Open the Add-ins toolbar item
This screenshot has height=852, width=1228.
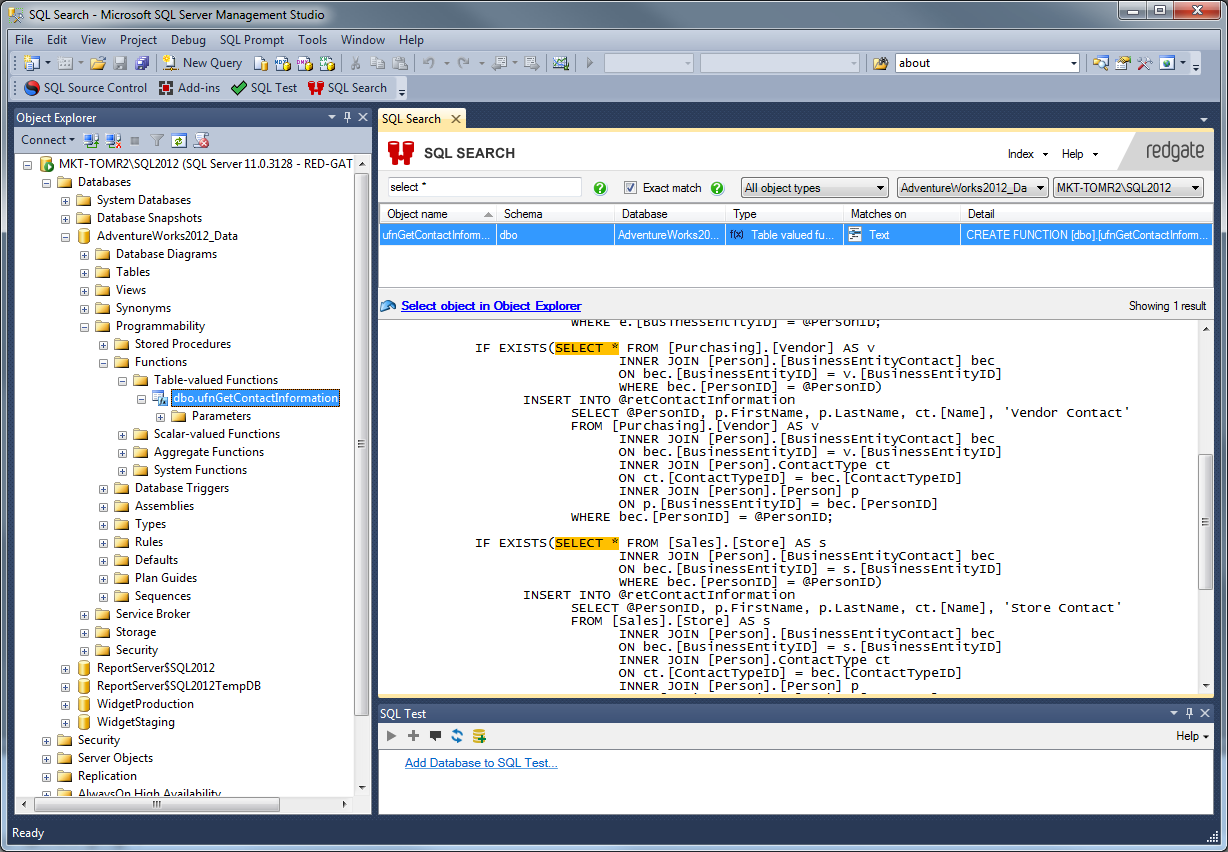coord(189,88)
